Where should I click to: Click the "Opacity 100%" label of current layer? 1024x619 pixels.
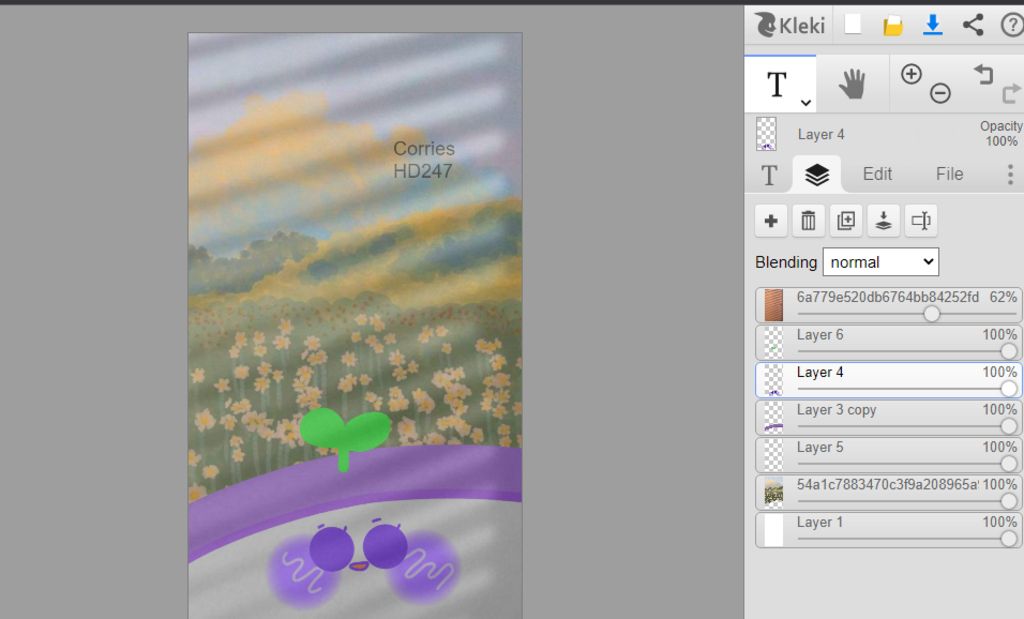(1000, 133)
